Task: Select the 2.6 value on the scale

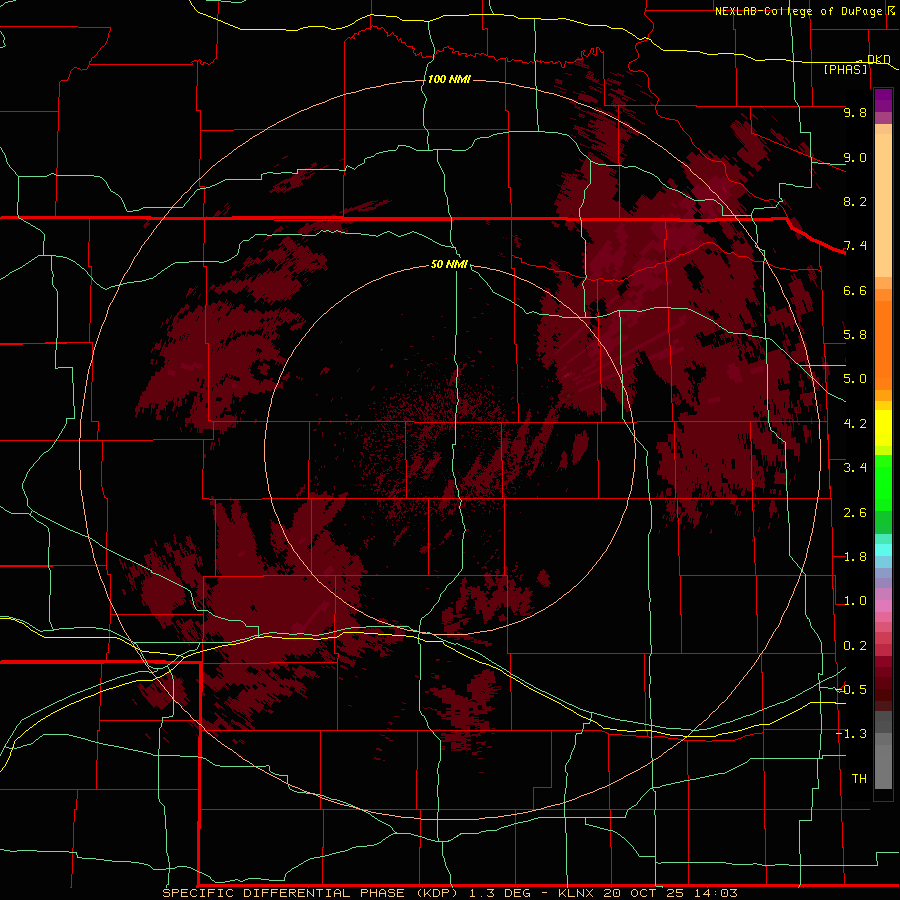Action: coord(855,513)
